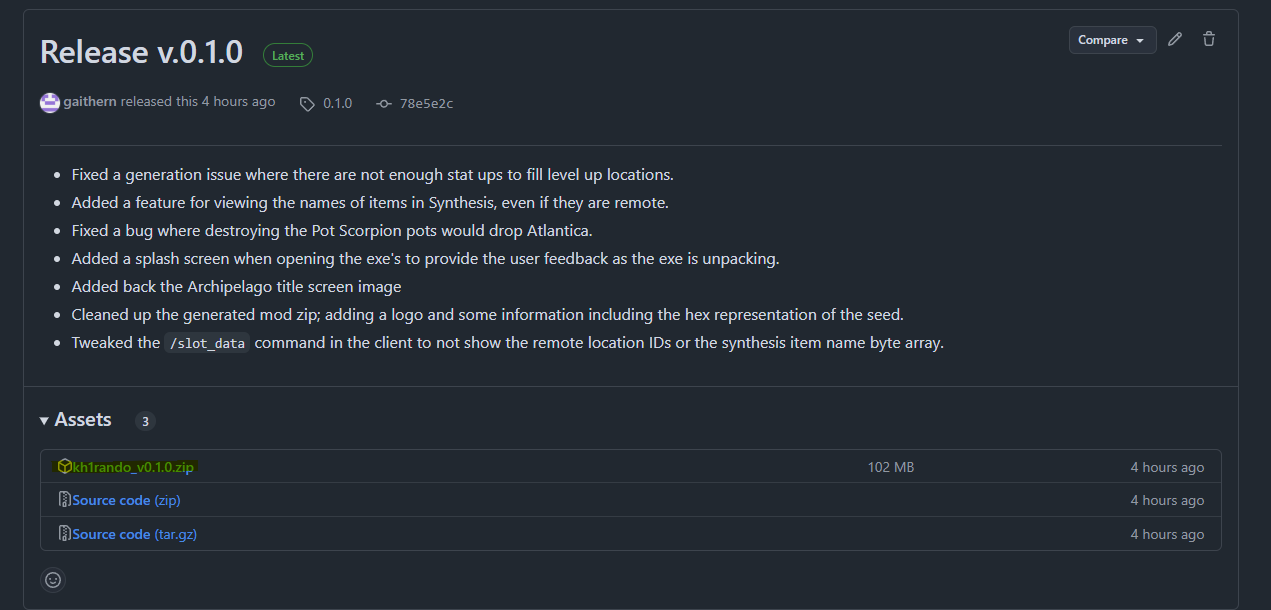
Task: Open the Release v.0.1.0 title link
Action: 141,52
